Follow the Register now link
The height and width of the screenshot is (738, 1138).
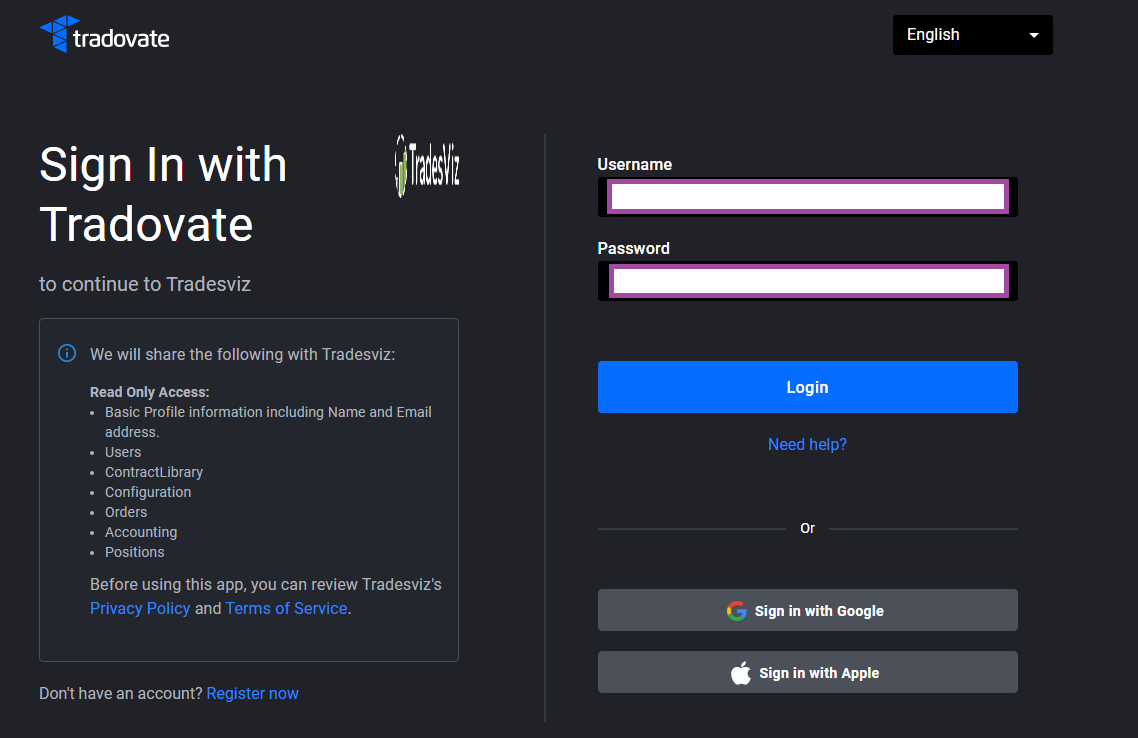click(253, 693)
